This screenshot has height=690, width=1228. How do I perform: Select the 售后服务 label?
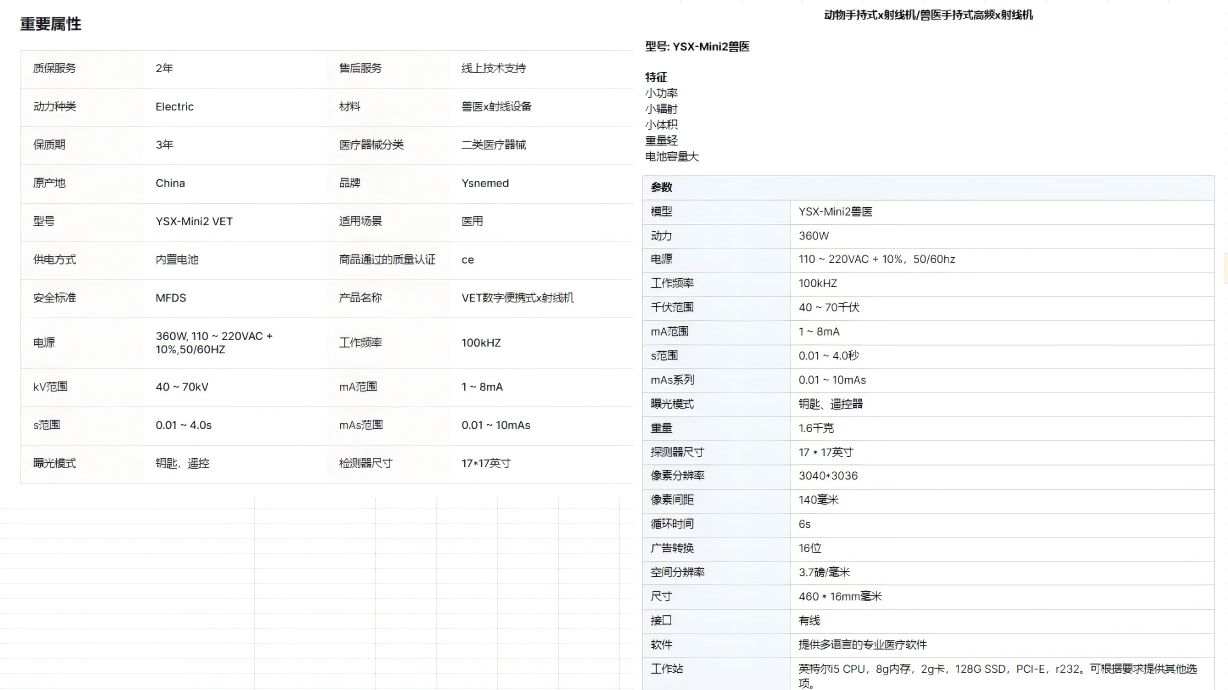tap(360, 68)
